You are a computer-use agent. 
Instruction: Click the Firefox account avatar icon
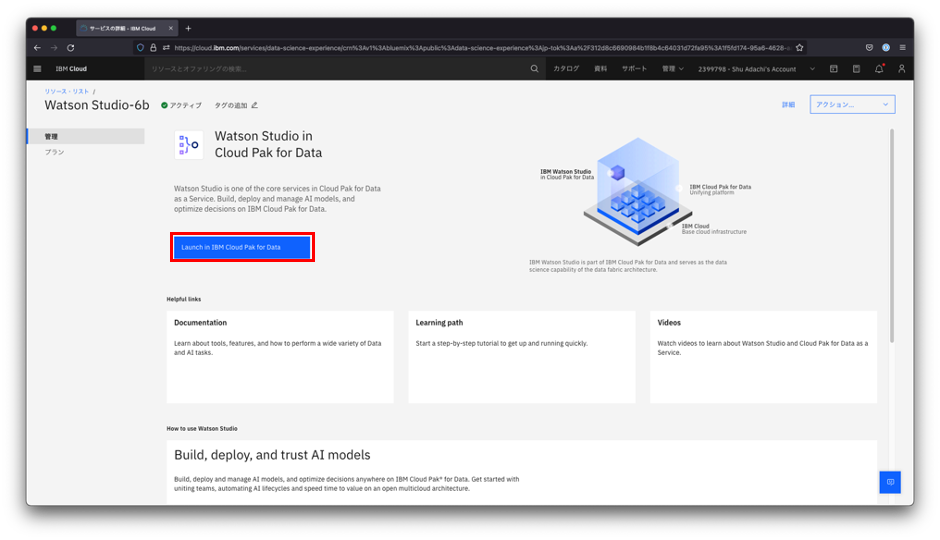click(885, 47)
